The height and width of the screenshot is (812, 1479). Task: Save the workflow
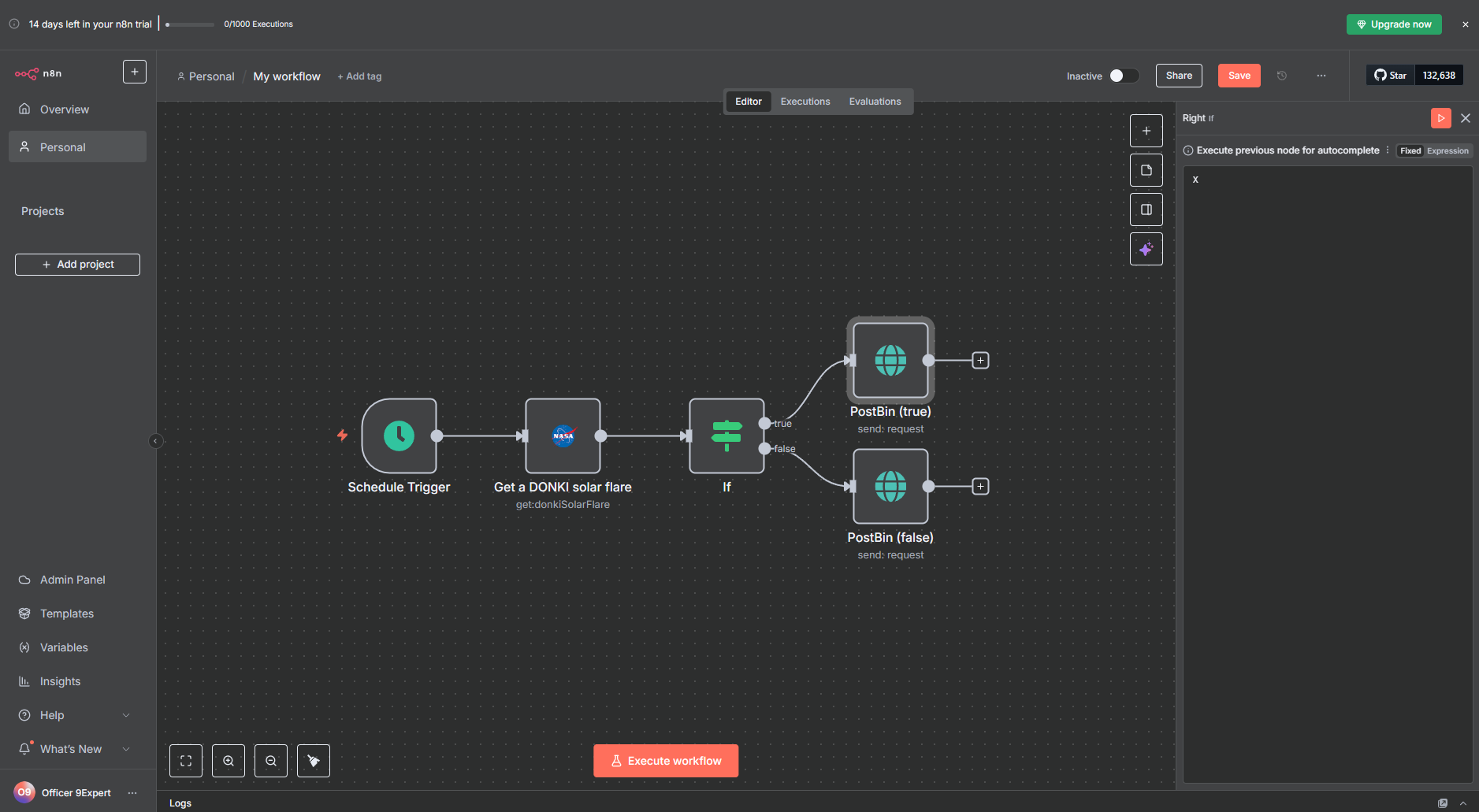[x=1239, y=76]
